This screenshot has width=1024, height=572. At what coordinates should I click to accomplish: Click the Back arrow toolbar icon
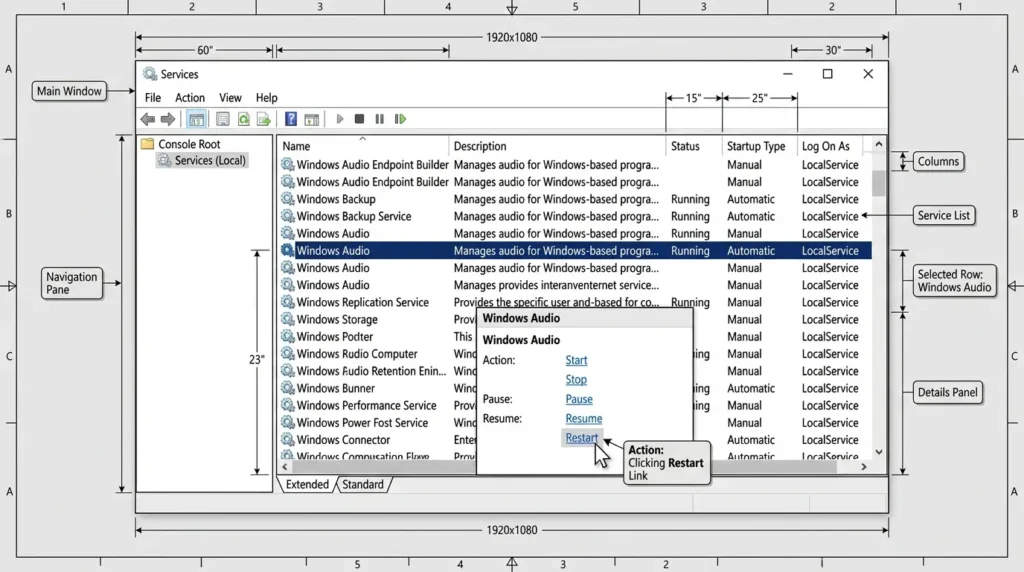(148, 119)
